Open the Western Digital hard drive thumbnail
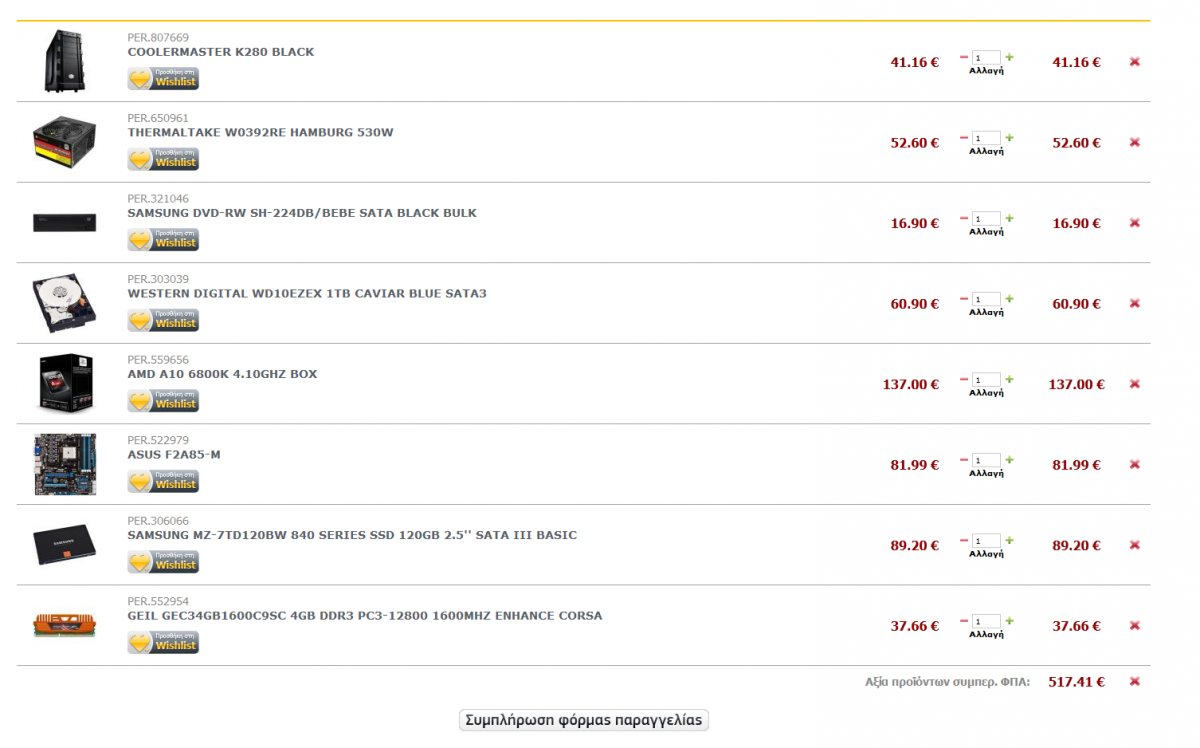This screenshot has width=1200, height=748. tap(65, 303)
